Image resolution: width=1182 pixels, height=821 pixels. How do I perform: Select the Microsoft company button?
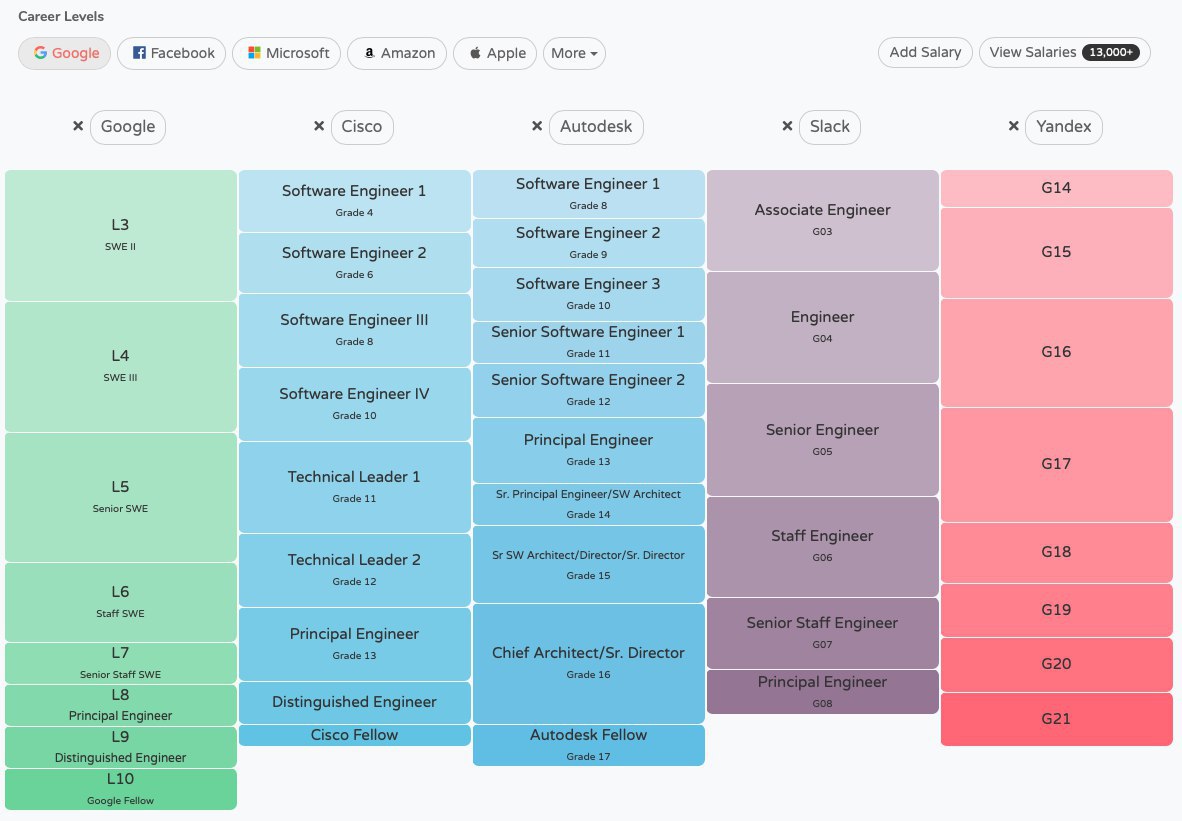(x=286, y=53)
